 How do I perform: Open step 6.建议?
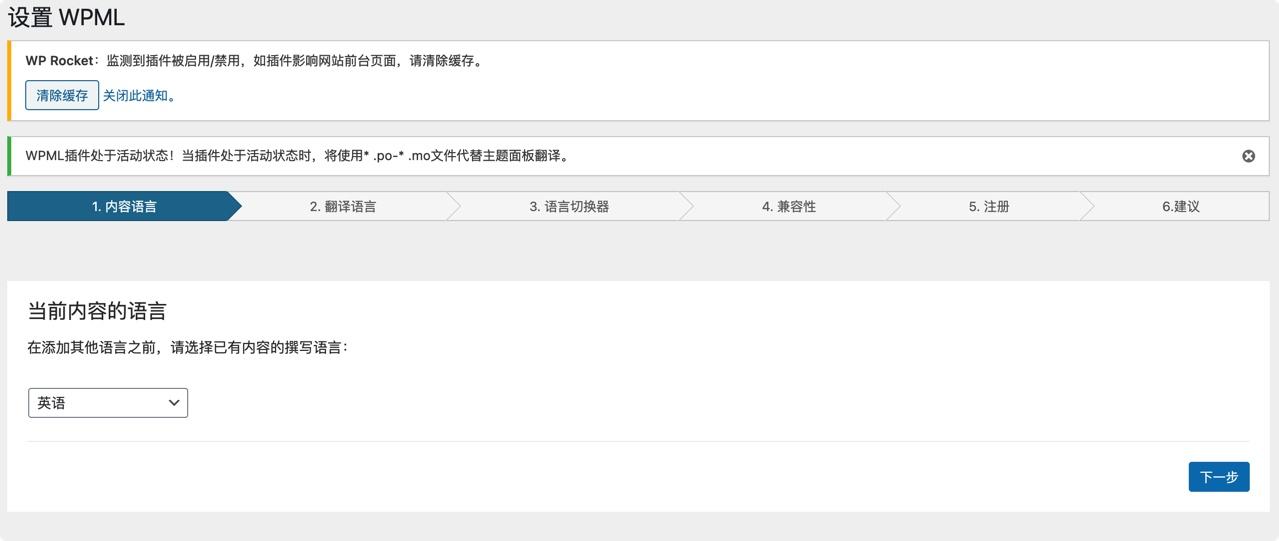1181,206
